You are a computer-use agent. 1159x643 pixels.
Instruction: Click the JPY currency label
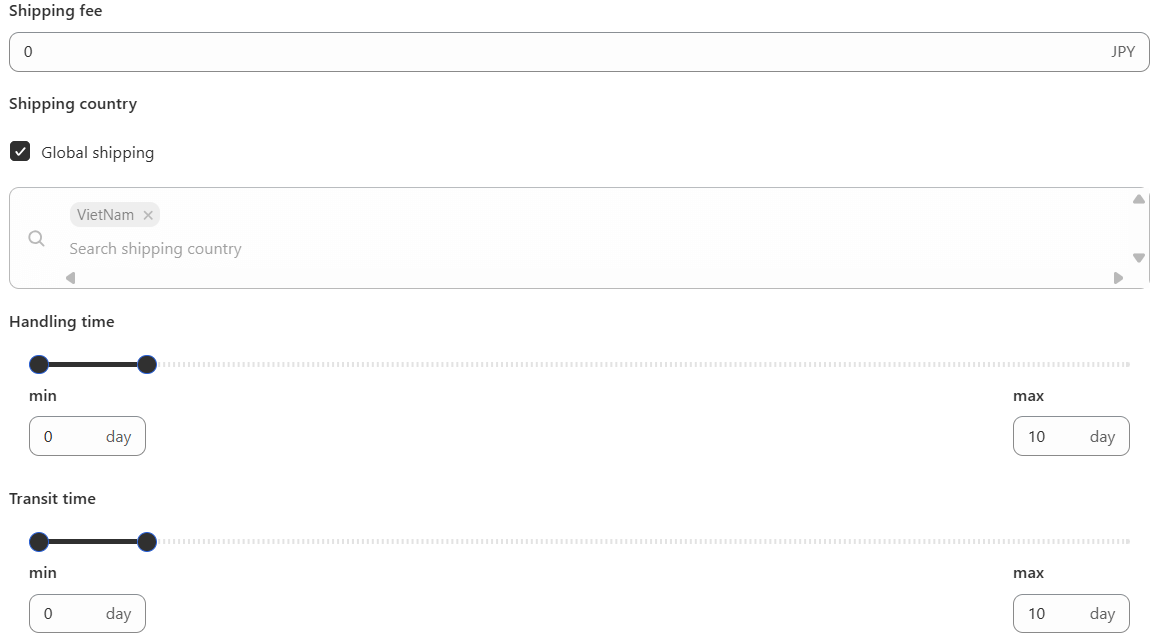1123,51
